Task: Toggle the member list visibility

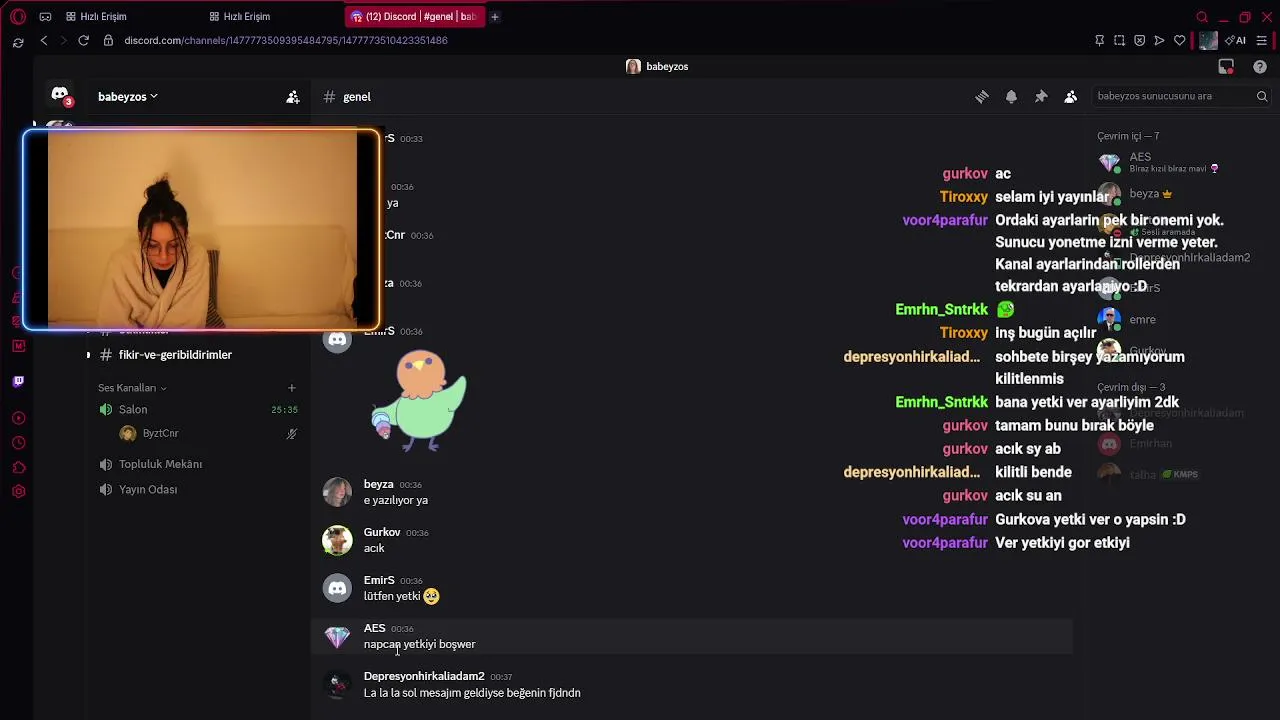Action: click(x=1071, y=97)
